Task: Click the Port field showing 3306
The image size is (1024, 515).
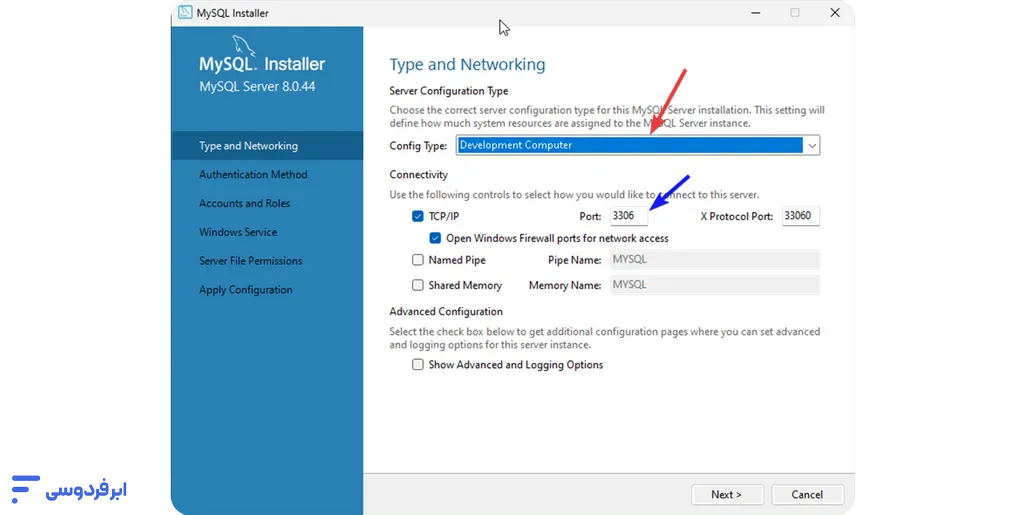Action: tap(629, 215)
